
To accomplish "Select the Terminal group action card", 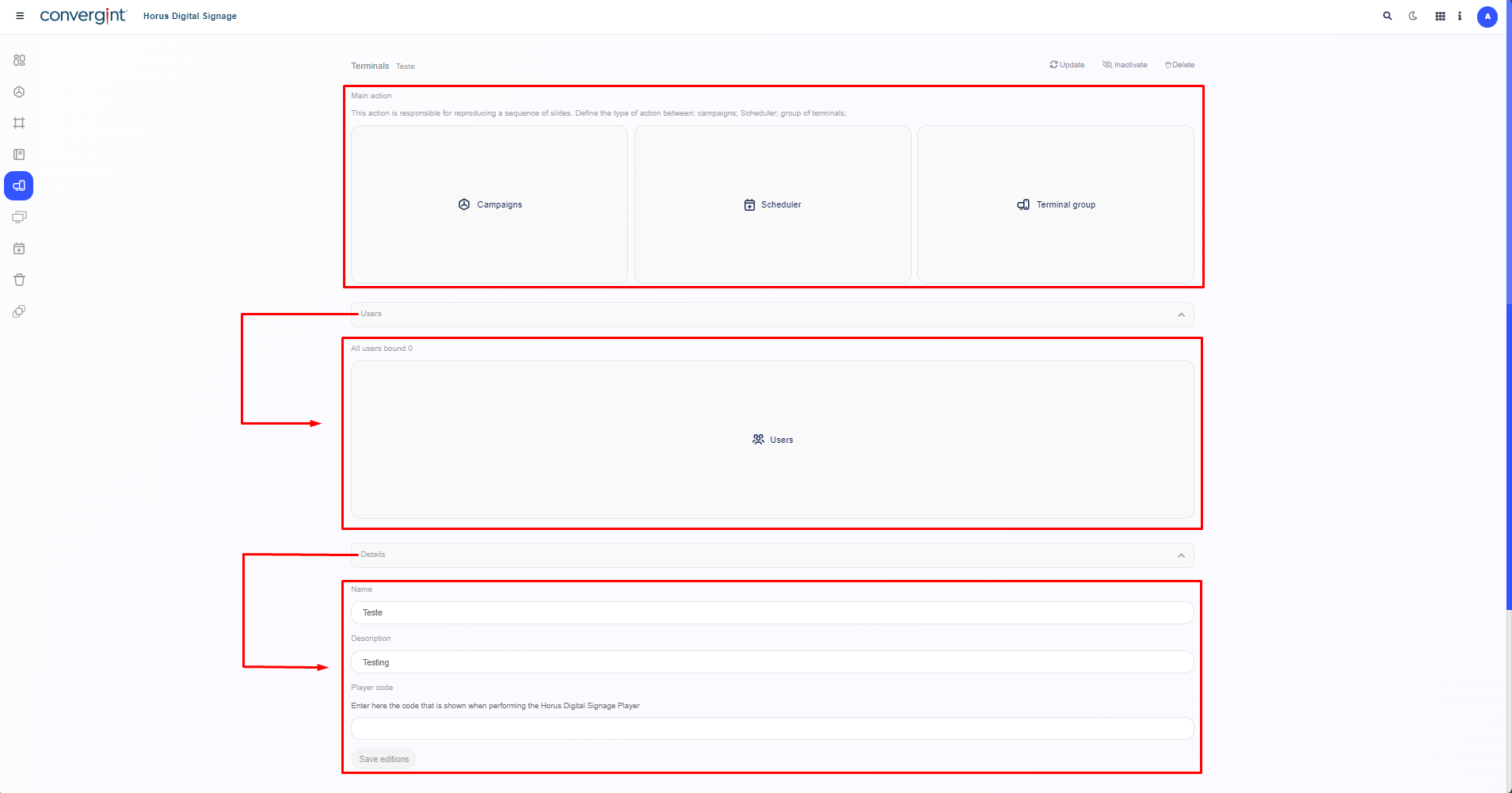I will coord(1055,204).
